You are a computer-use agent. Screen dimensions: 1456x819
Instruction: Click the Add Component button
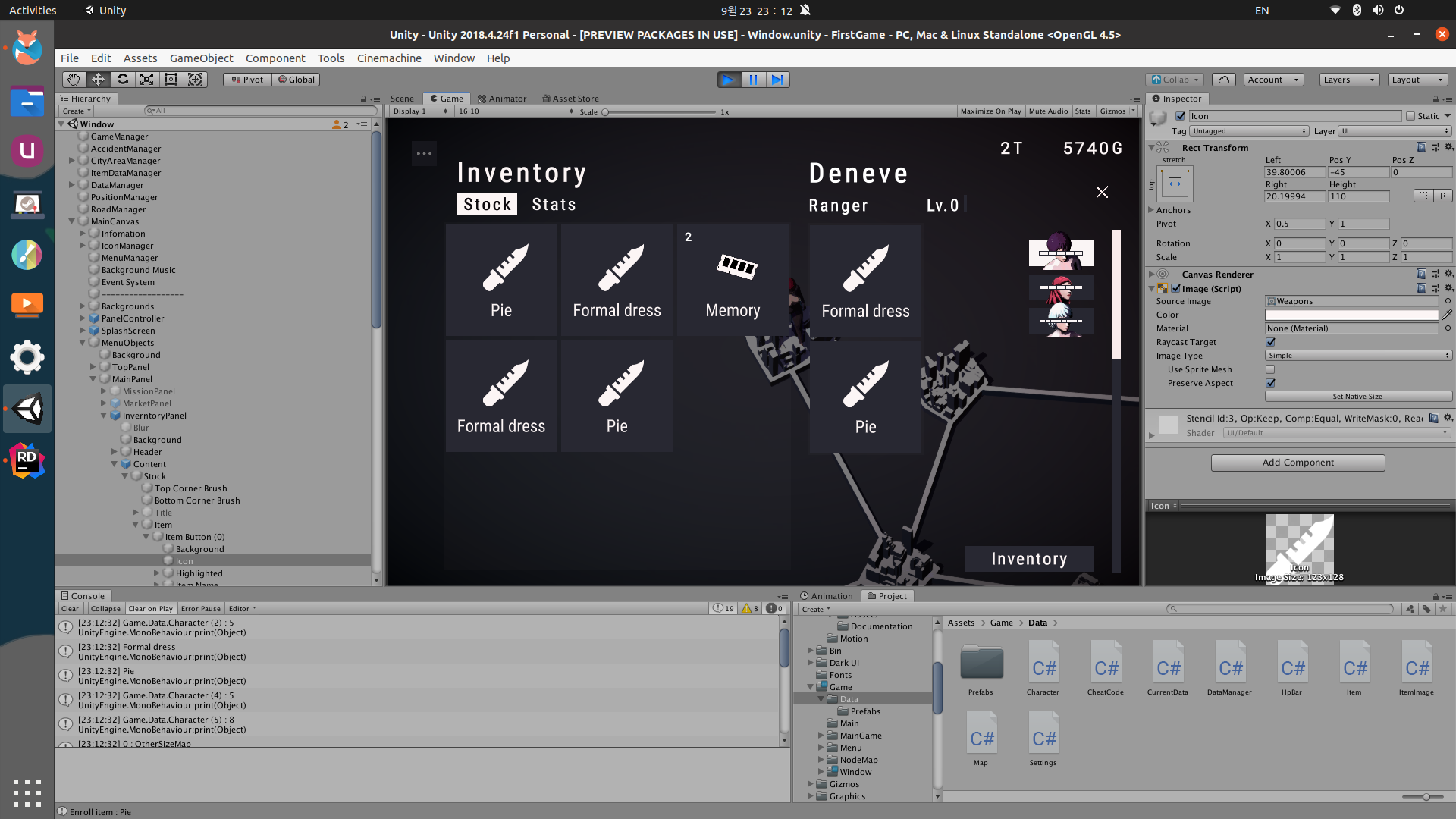1298,463
